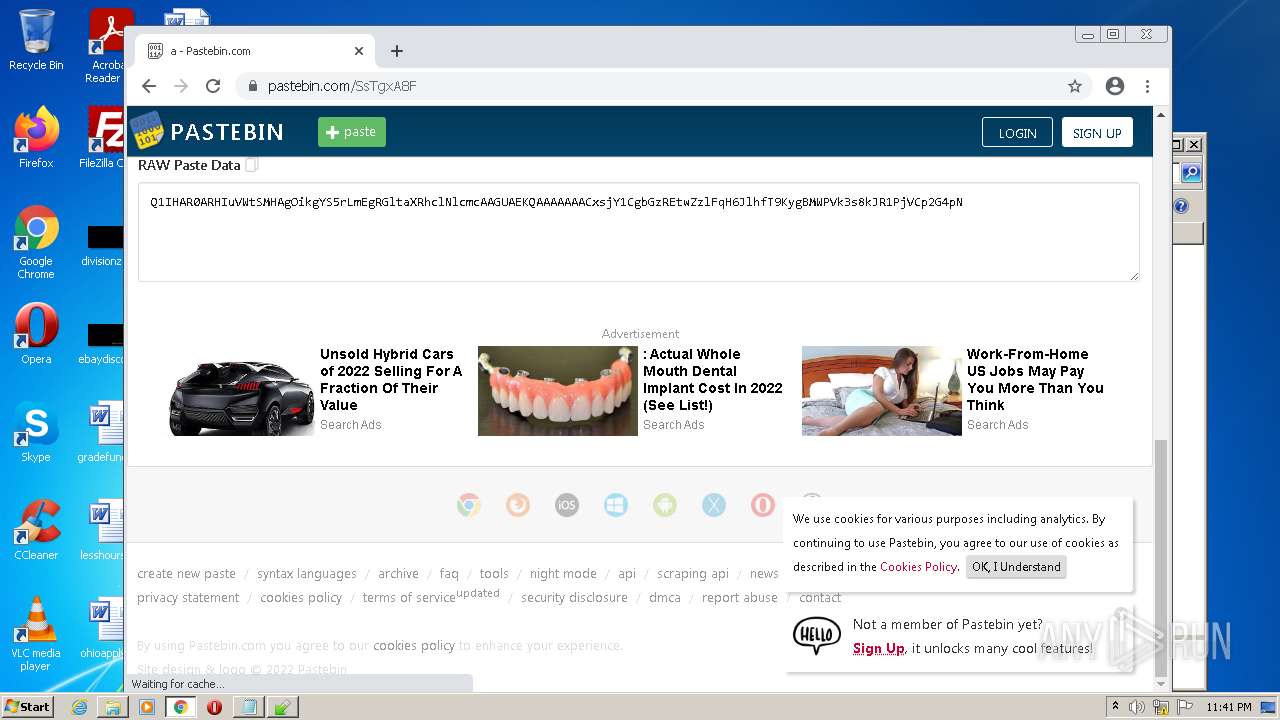
Task: Click the iOS app icon in footer
Action: click(x=567, y=505)
